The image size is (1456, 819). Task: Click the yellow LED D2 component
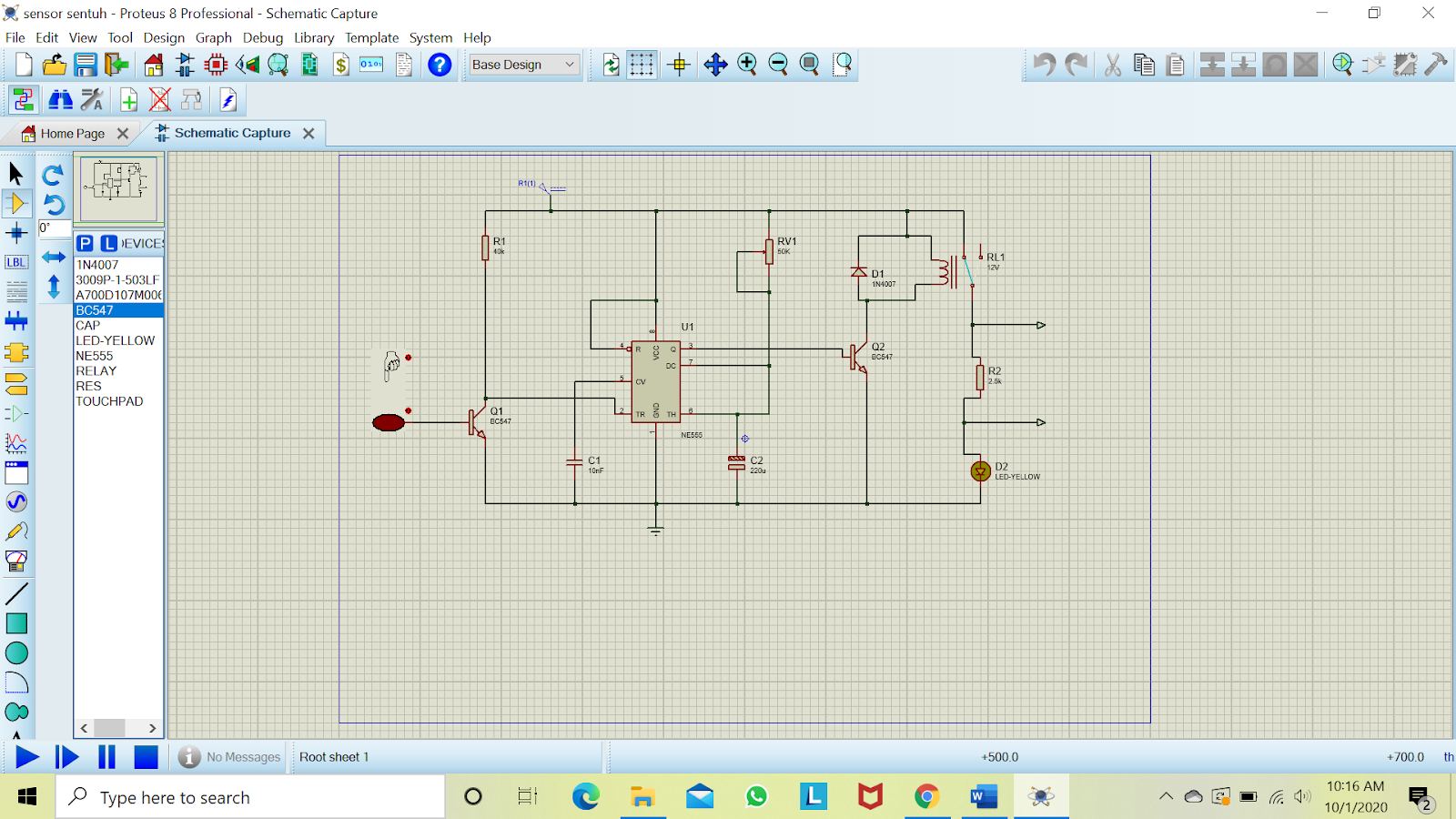click(980, 471)
